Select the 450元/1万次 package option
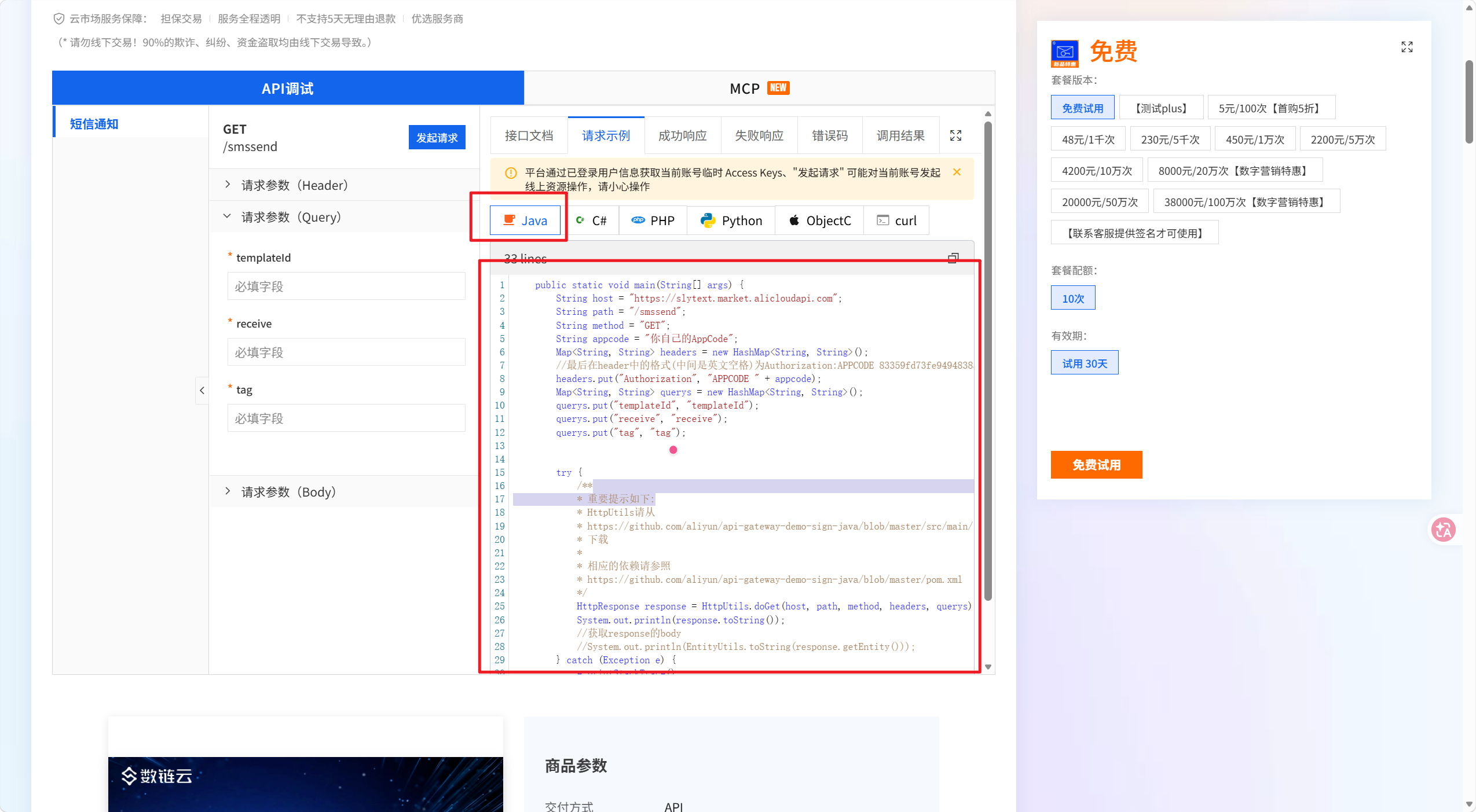Image resolution: width=1476 pixels, height=812 pixels. click(x=1255, y=139)
